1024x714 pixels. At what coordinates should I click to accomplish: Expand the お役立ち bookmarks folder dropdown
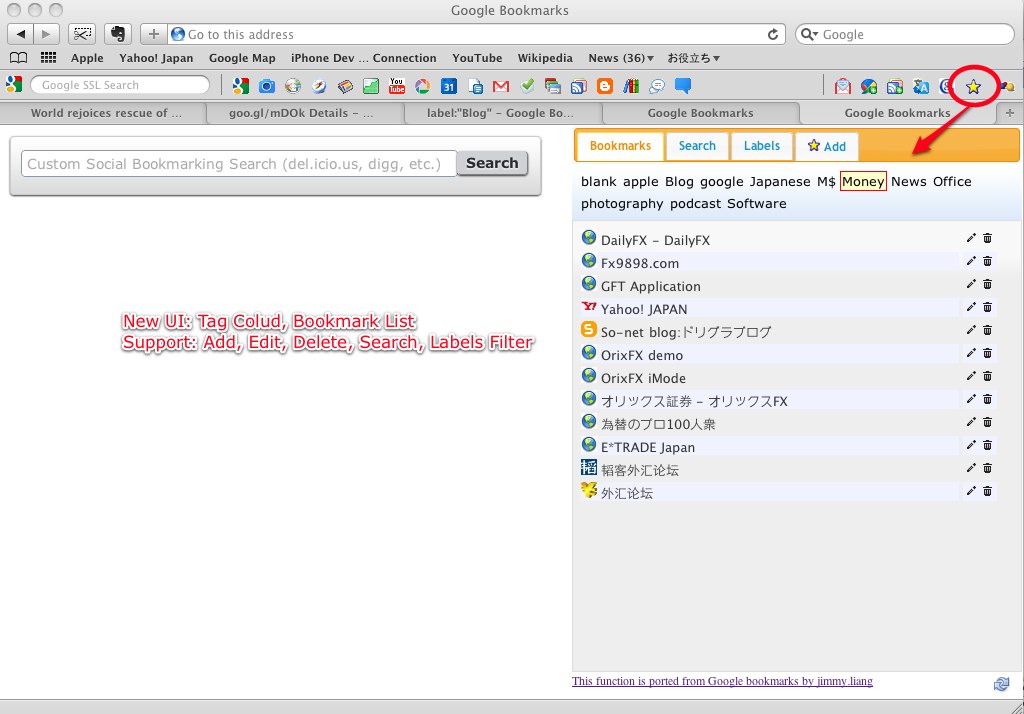pos(693,58)
